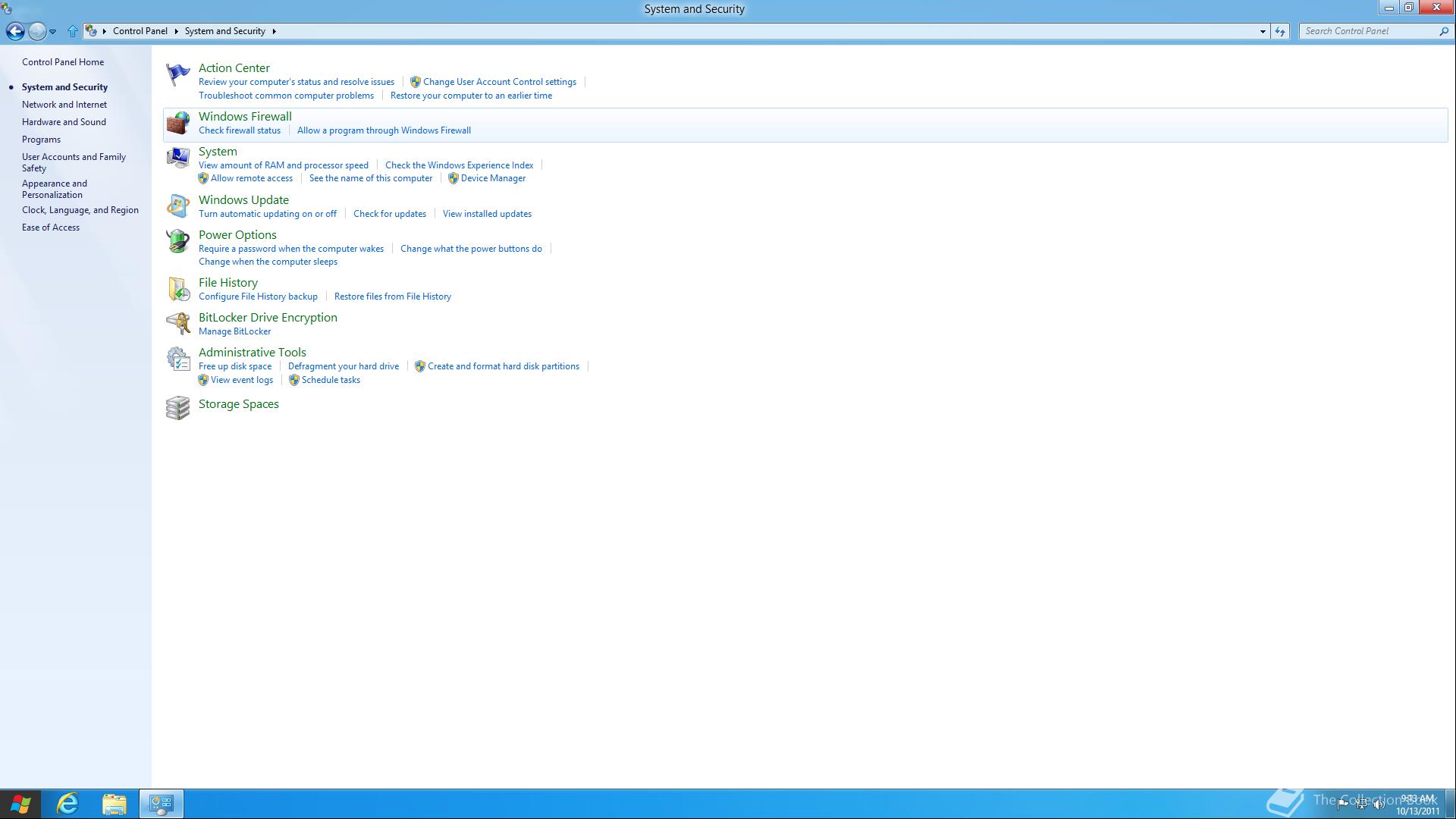
Task: Click Manage BitLocker
Action: (234, 331)
